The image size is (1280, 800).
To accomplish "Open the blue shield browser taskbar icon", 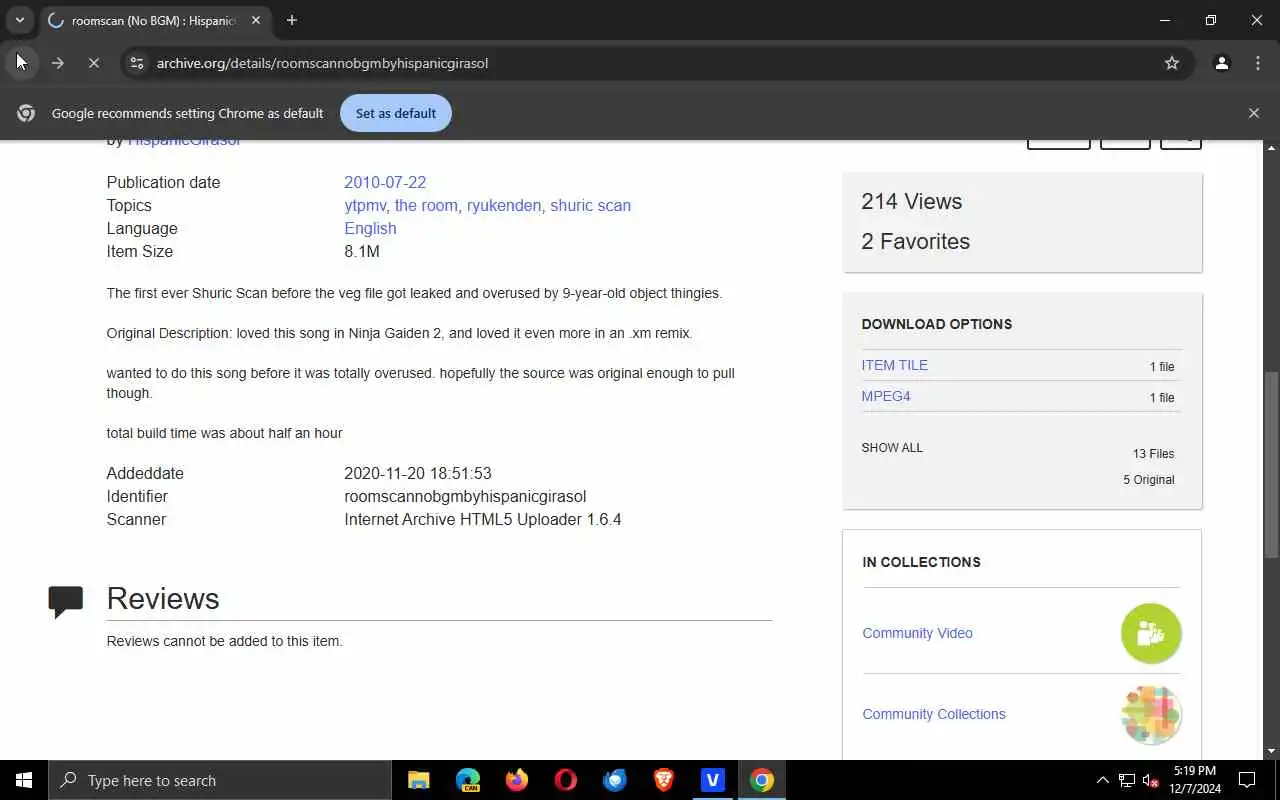I will pos(615,780).
